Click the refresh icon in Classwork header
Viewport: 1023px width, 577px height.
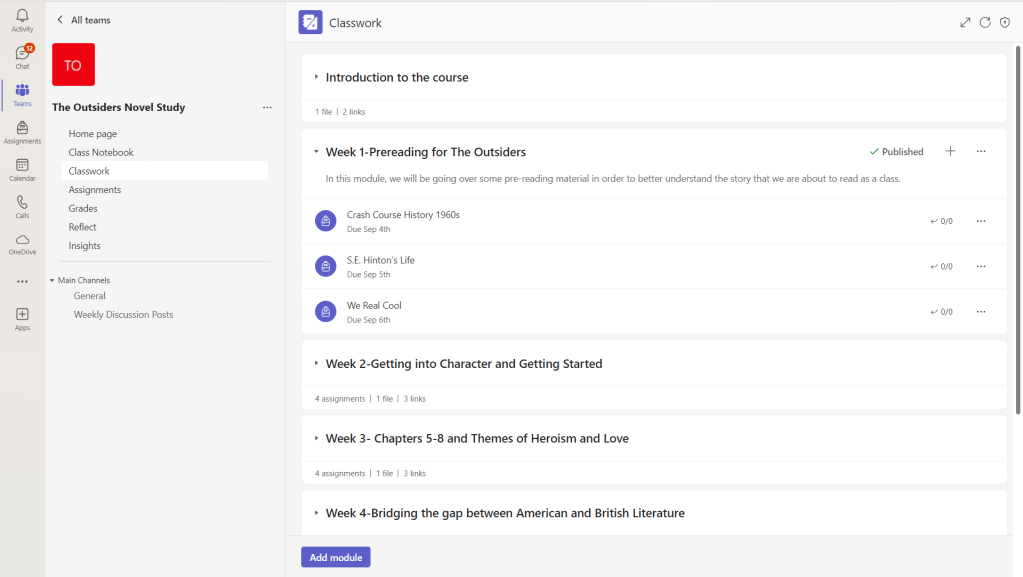(985, 22)
